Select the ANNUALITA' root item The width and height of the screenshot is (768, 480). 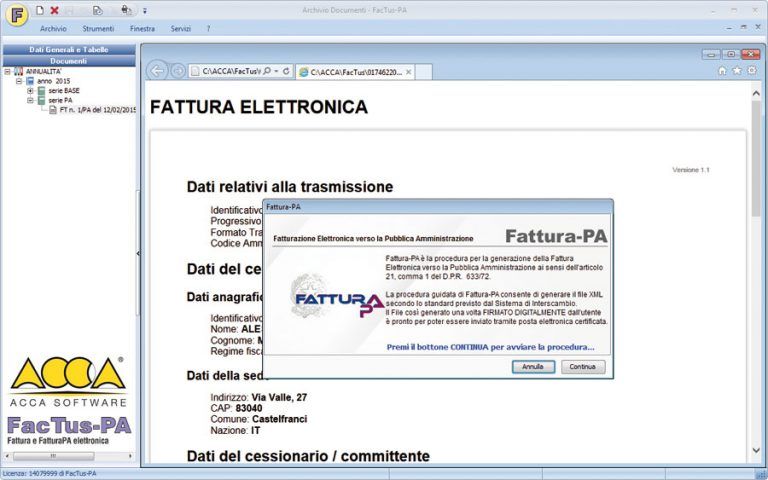click(44, 72)
